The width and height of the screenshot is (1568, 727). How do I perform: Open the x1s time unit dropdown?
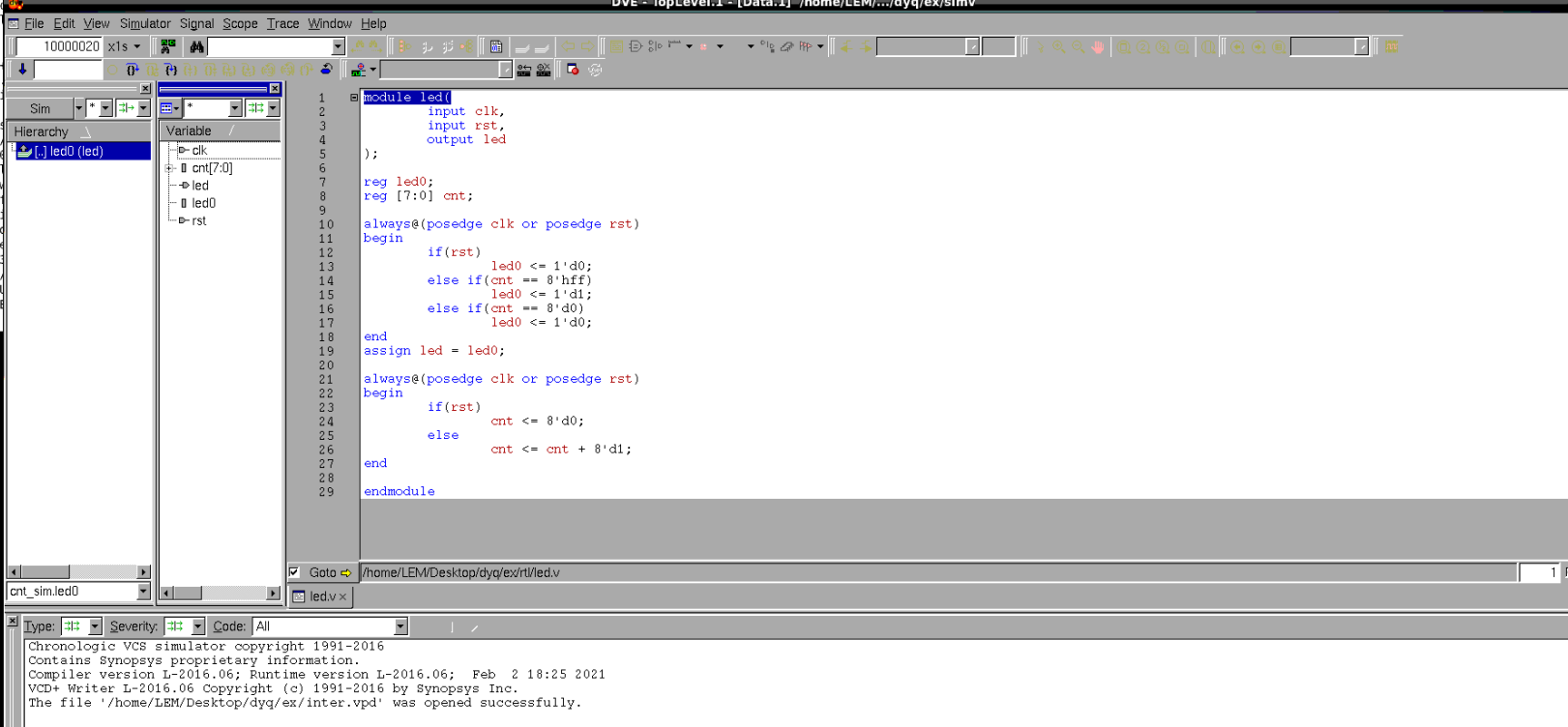pyautogui.click(x=137, y=46)
